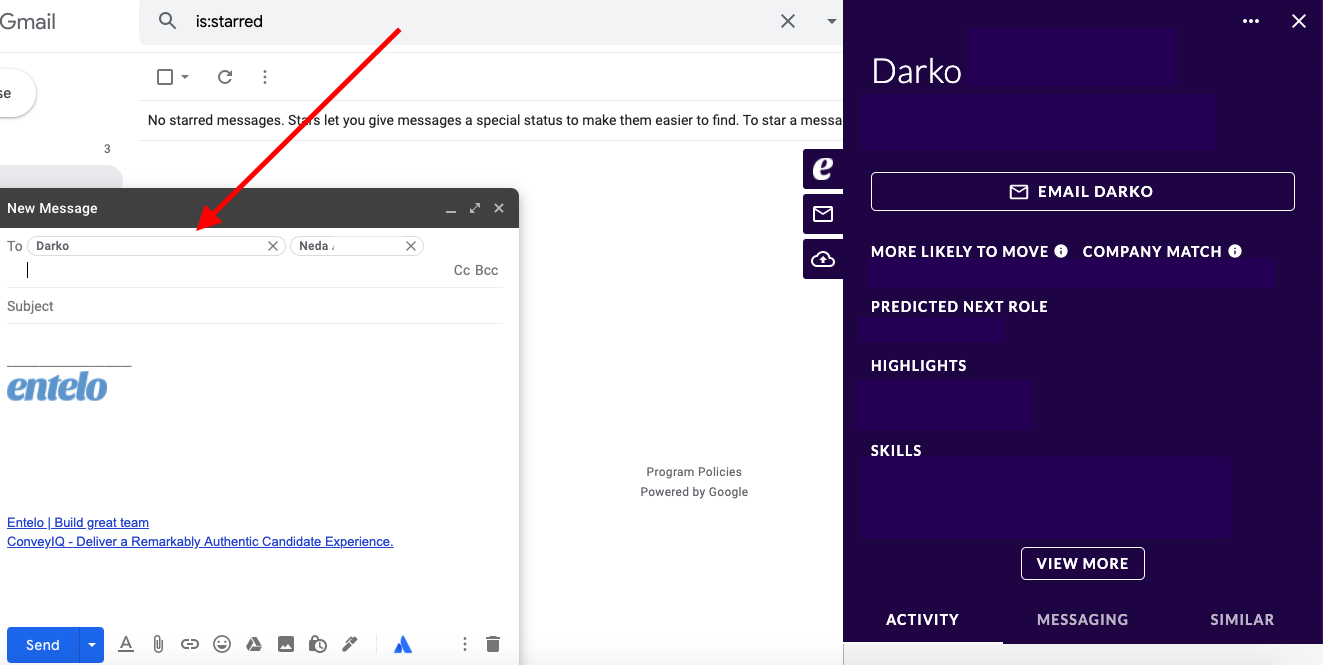Image resolution: width=1323 pixels, height=665 pixels.
Task: Insert an emoji
Action: click(222, 645)
